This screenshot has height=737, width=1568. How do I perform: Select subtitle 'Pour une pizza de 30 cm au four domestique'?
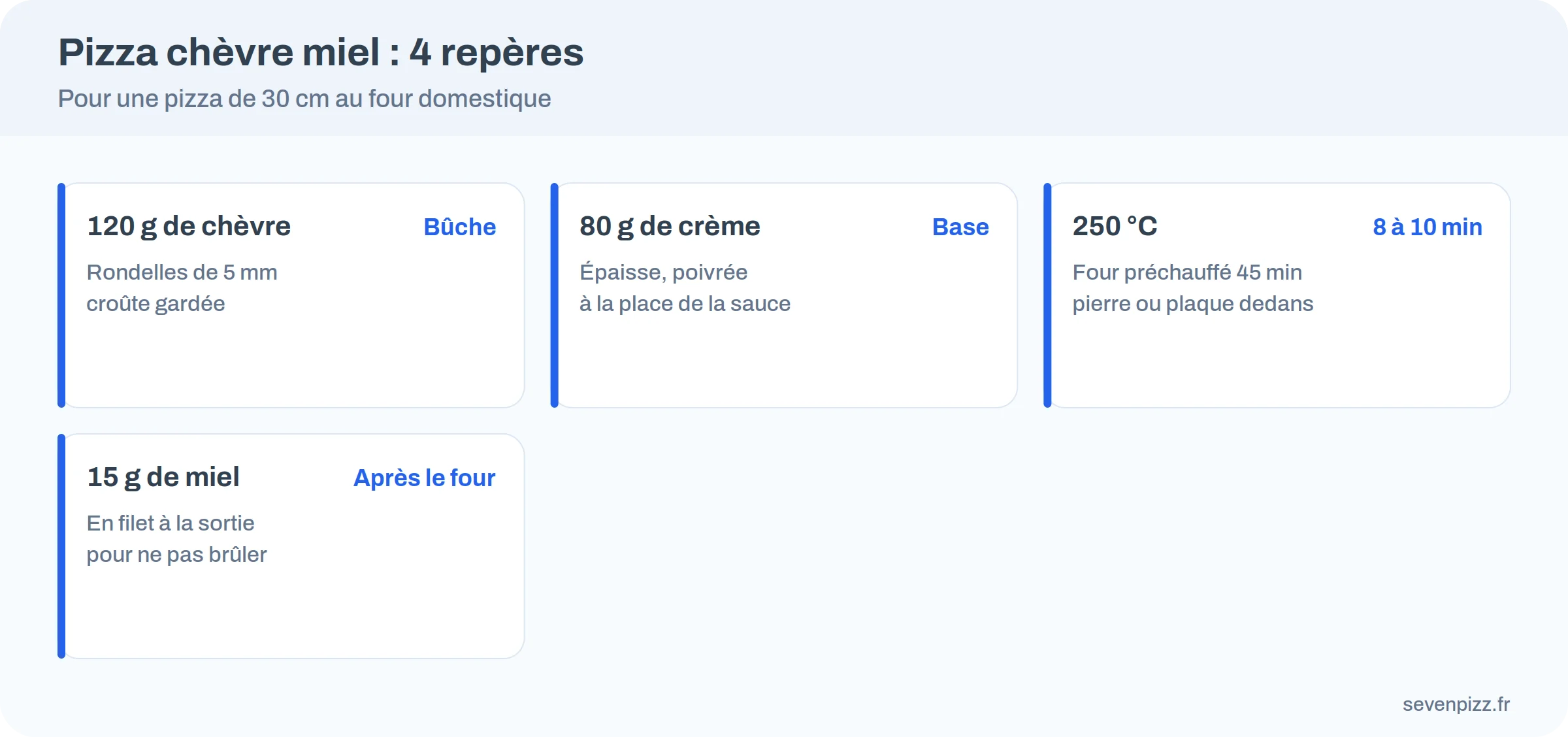click(x=304, y=99)
